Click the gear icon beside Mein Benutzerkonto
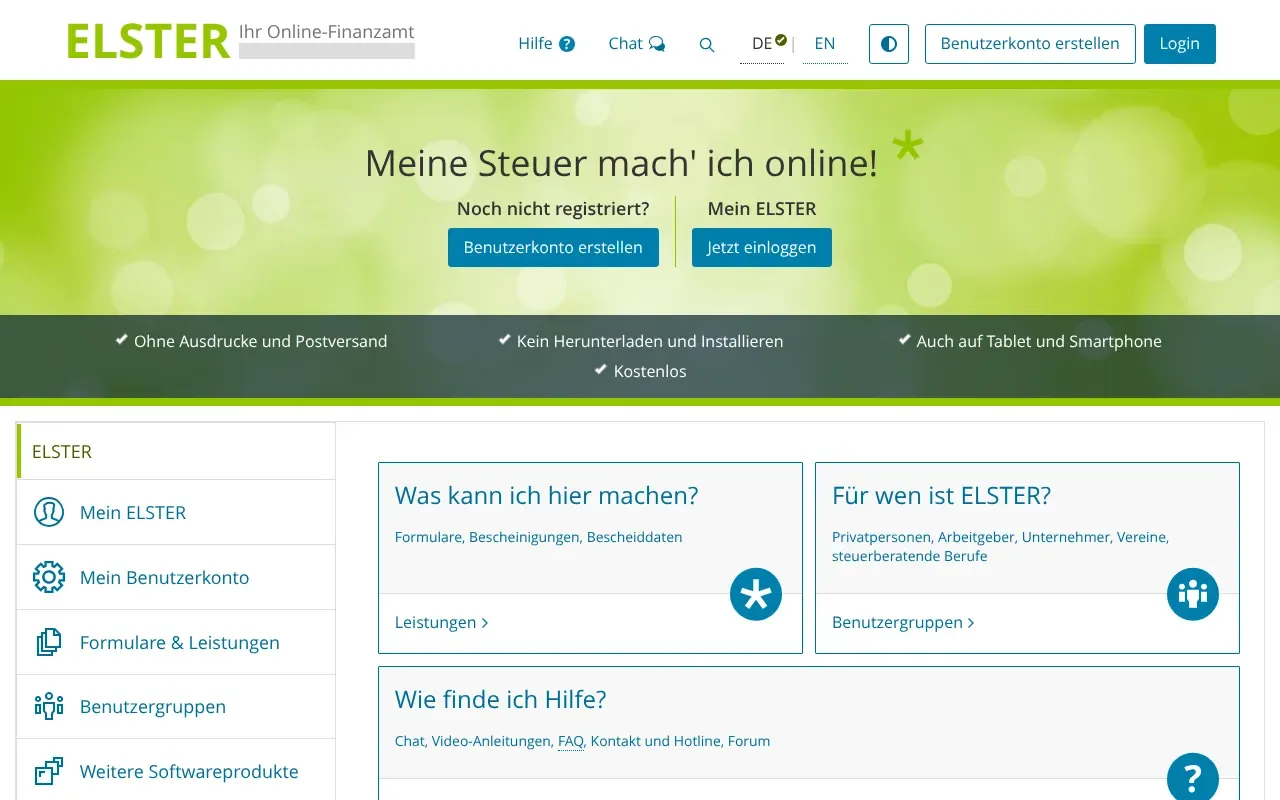Image resolution: width=1280 pixels, height=800 pixels. click(x=49, y=577)
